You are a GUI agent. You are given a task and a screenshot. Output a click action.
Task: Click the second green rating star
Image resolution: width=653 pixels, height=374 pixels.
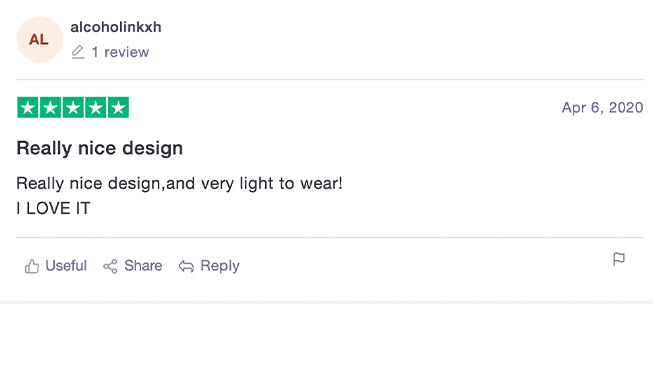tap(50, 107)
